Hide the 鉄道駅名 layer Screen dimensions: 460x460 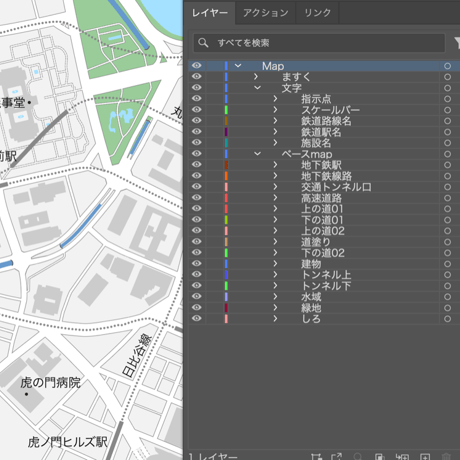(197, 132)
